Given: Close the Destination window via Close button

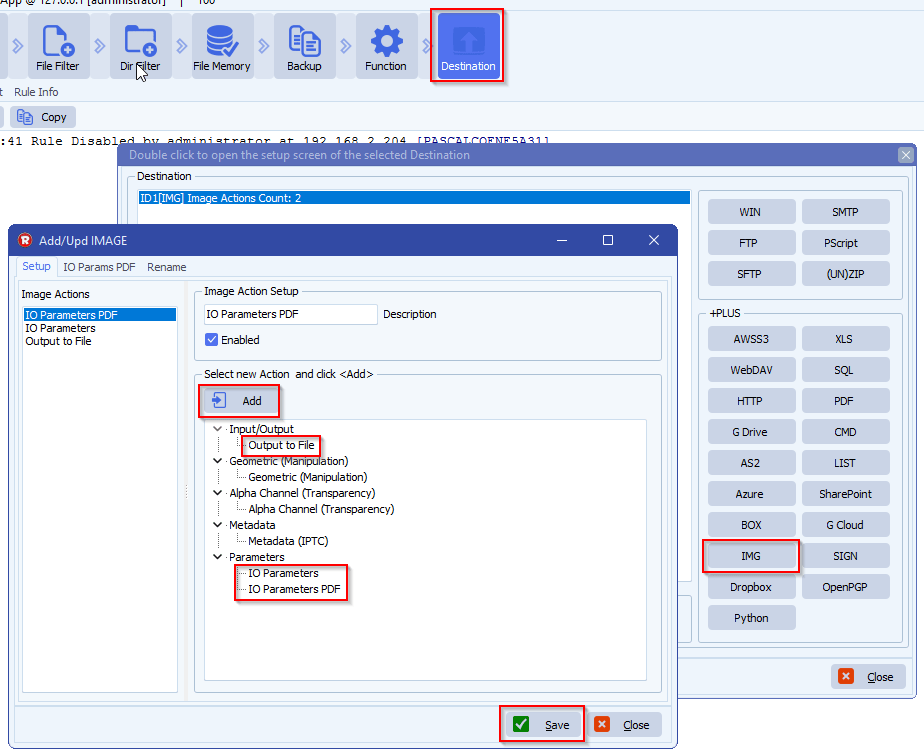Looking at the screenshot, I should click(x=868, y=676).
